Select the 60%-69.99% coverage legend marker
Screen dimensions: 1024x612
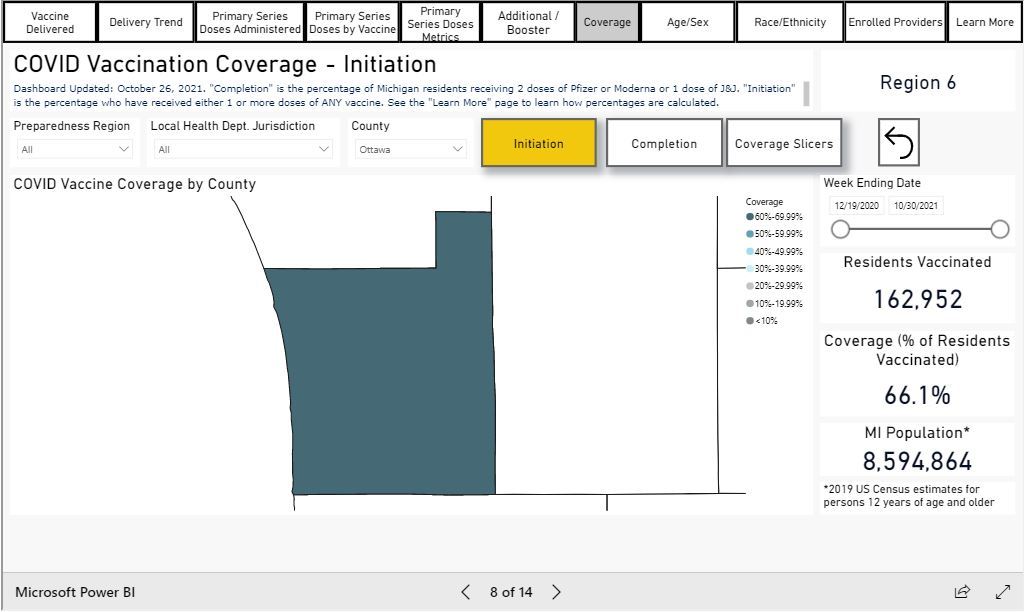750,216
